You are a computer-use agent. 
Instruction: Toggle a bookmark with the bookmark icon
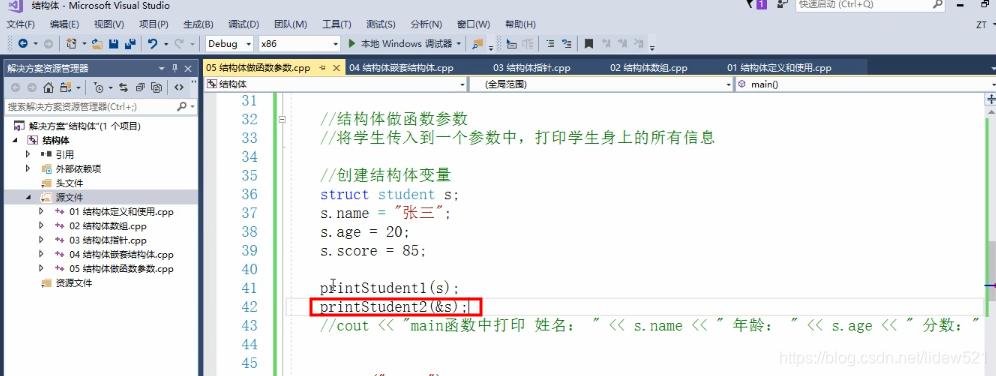click(589, 44)
